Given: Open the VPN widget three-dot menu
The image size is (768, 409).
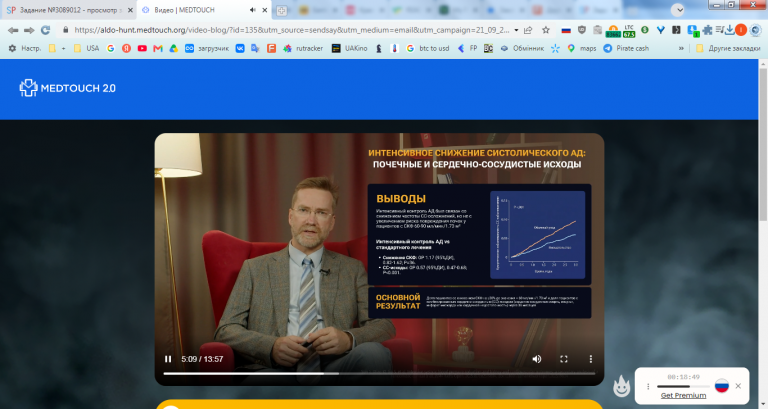Looking at the screenshot, I should pyautogui.click(x=648, y=386).
